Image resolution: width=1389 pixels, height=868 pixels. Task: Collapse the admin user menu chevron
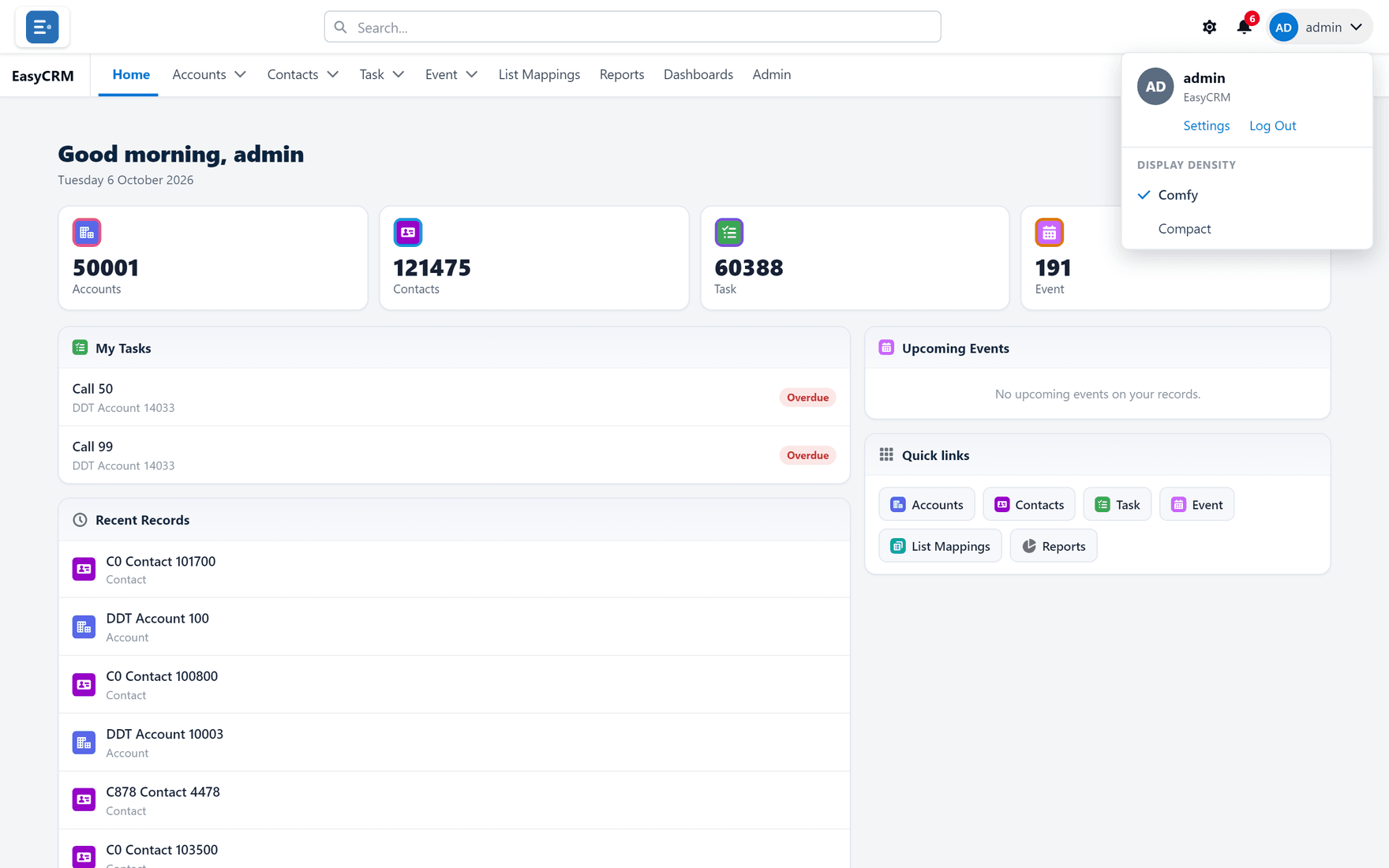pos(1357,27)
